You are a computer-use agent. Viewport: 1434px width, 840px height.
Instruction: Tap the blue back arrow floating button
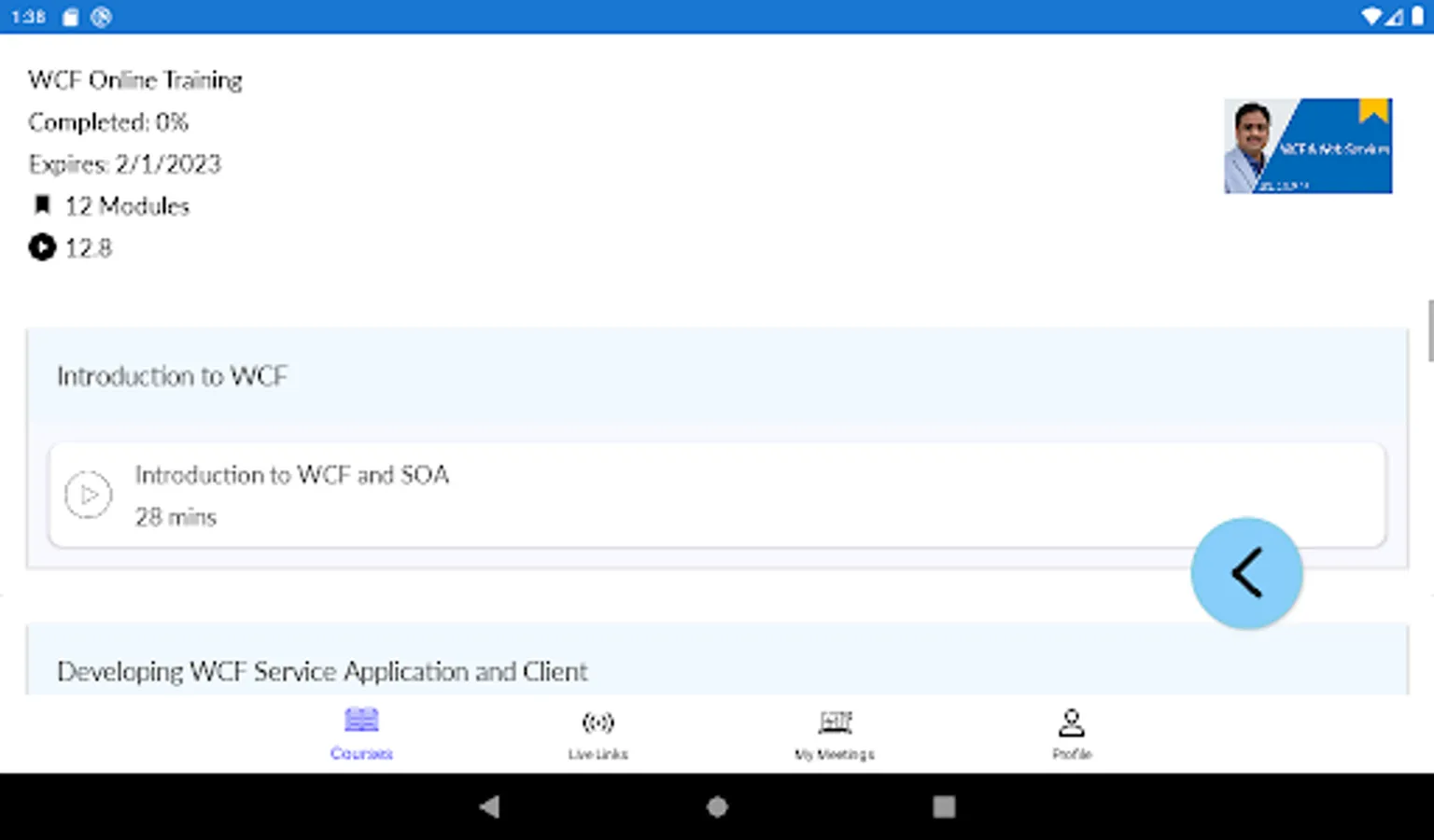tap(1246, 573)
